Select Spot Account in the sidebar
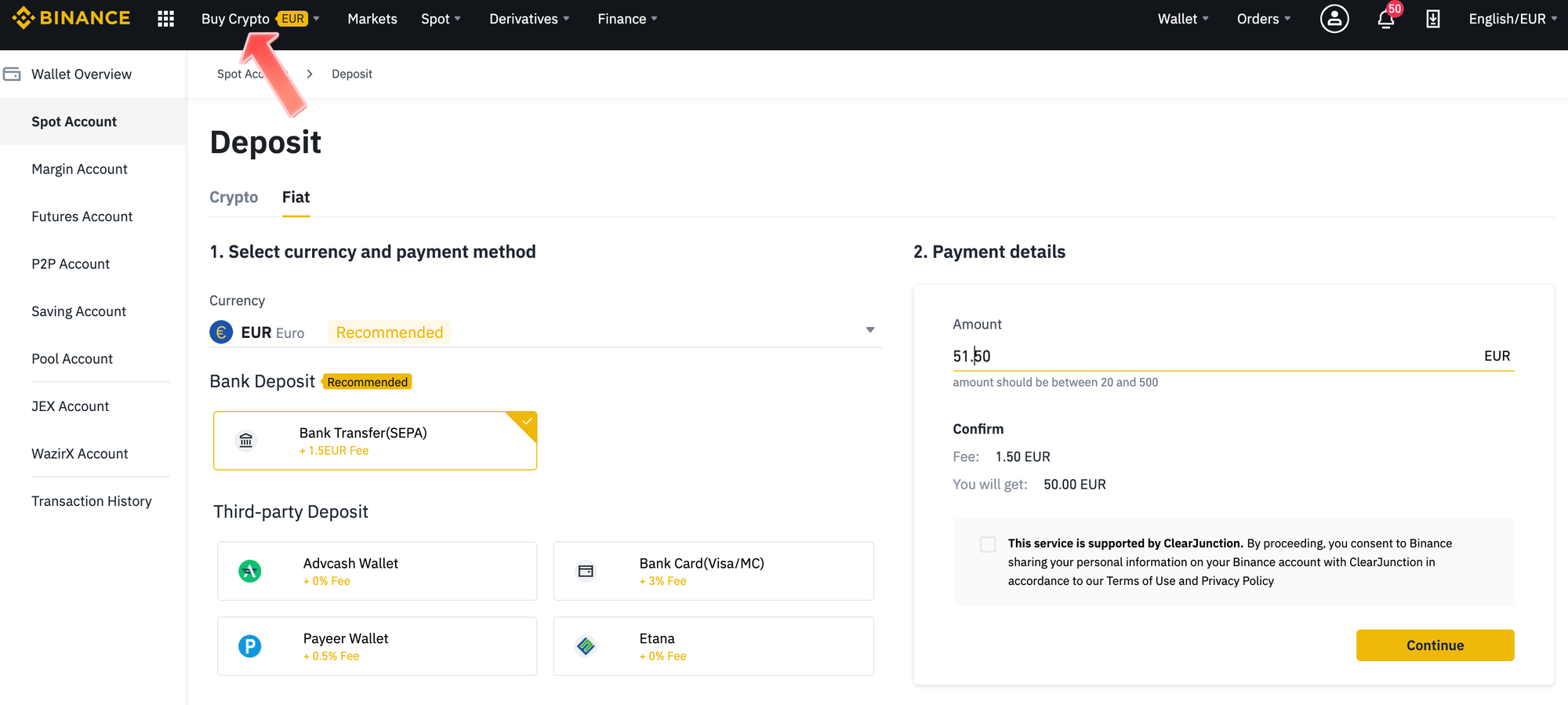Screen dimensions: 1568x705 pos(93,122)
